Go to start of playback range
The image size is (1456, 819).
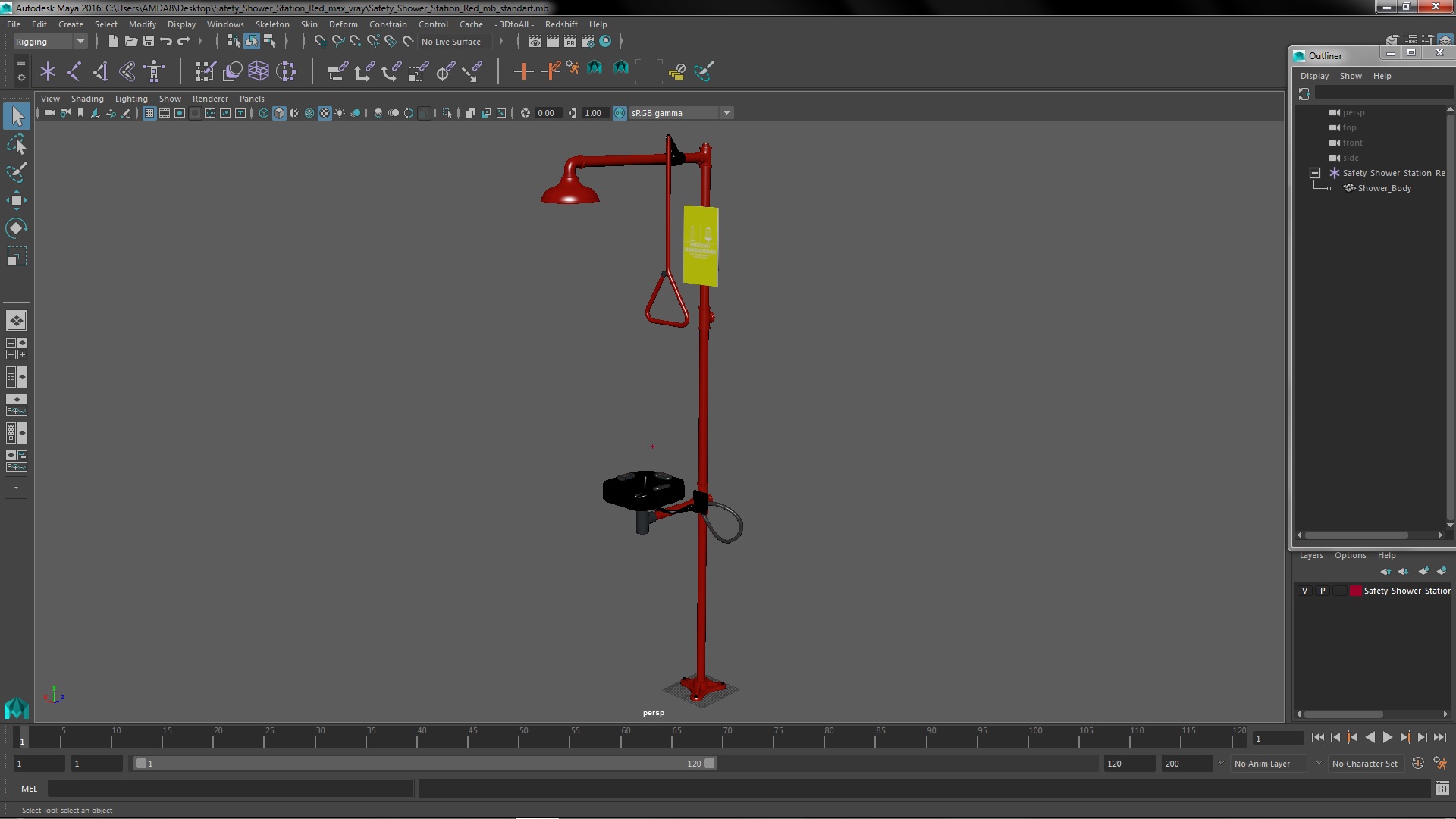[x=1318, y=737]
